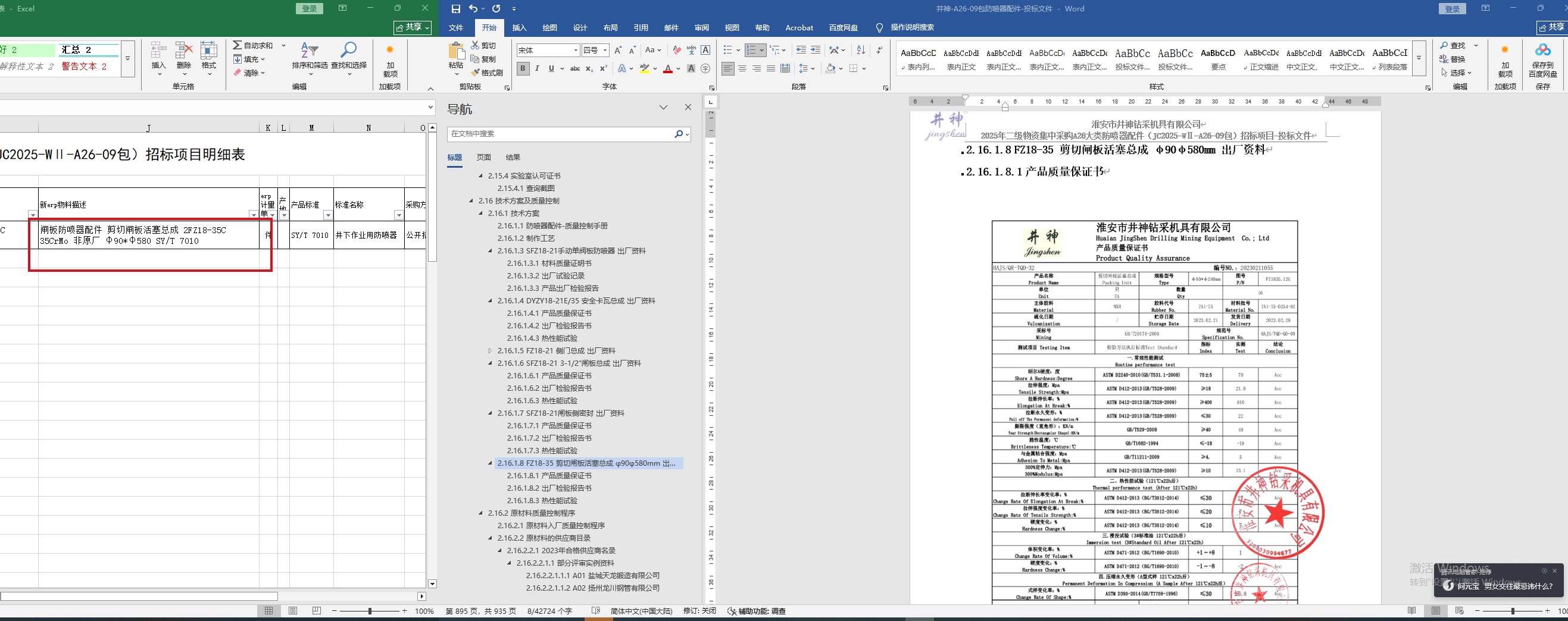Click the Increase indent icon in Word

(816, 50)
